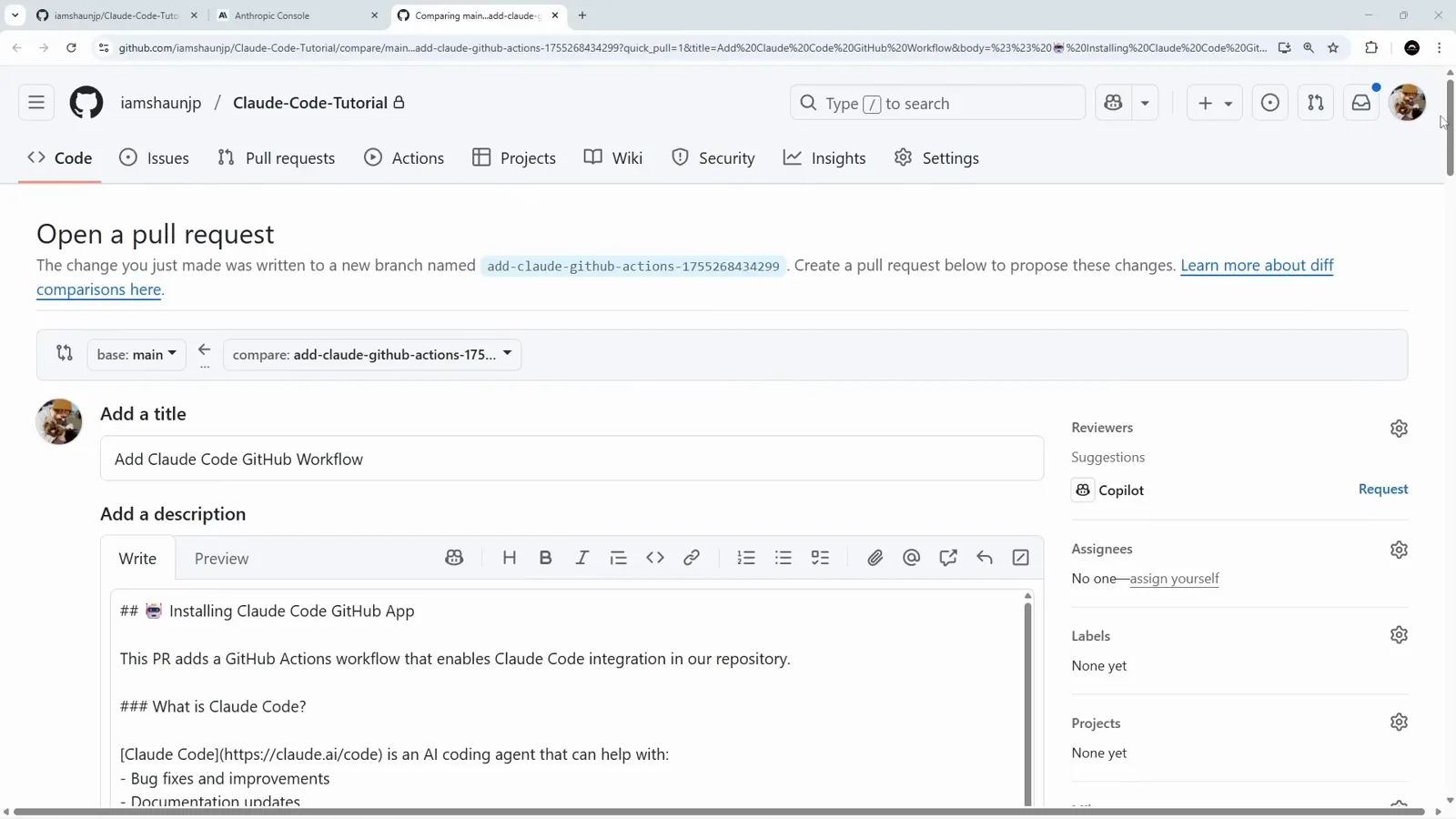Insert a quote block
The width and height of the screenshot is (1456, 819).
619,558
